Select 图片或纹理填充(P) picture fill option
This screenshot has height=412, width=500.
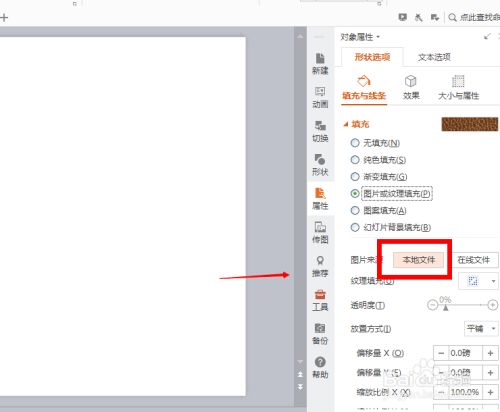click(391, 194)
